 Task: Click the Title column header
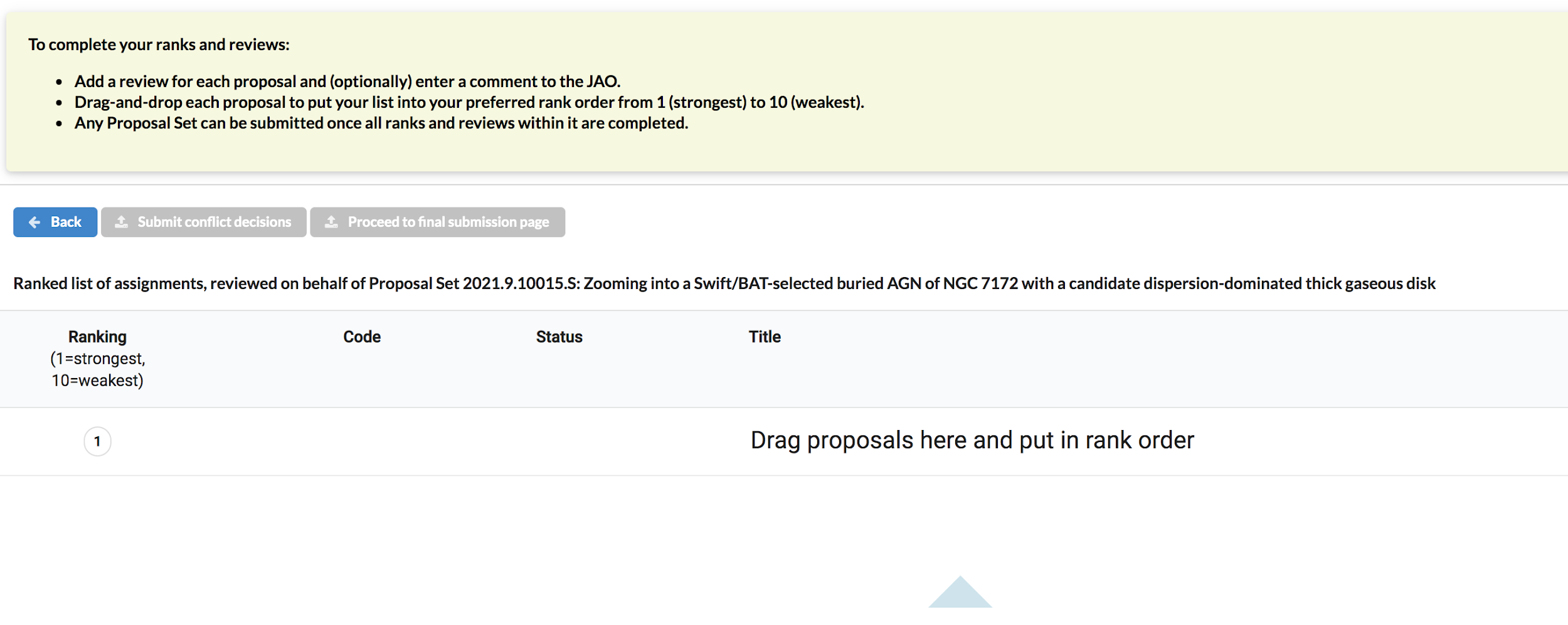pyautogui.click(x=765, y=337)
